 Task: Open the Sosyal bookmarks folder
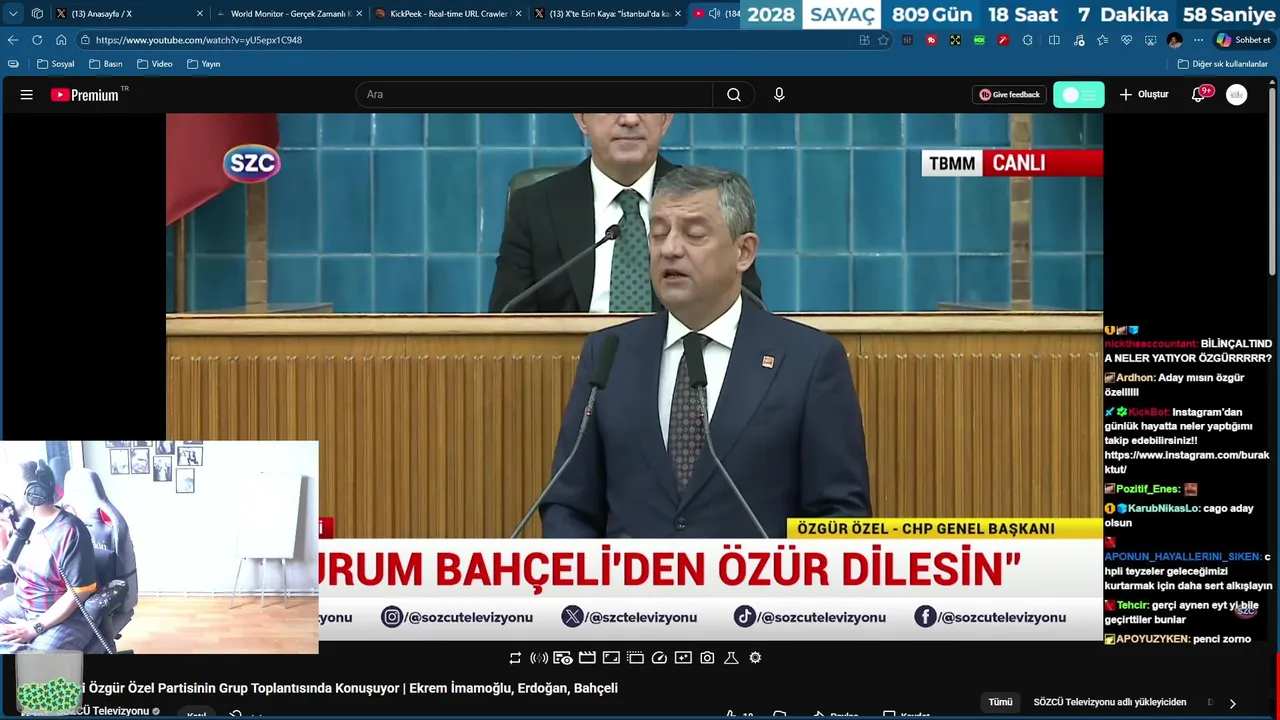[x=56, y=64]
